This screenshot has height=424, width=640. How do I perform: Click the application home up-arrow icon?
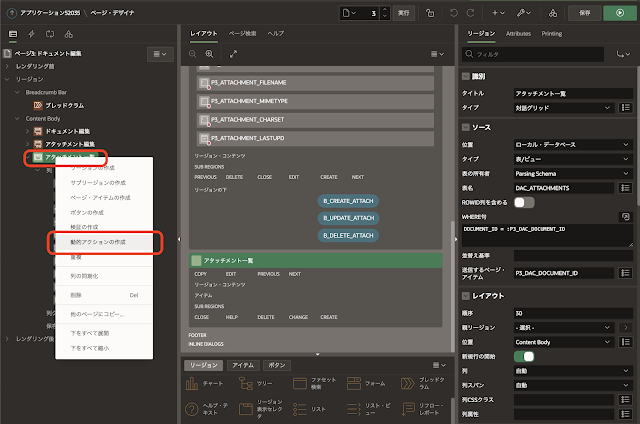click(12, 13)
